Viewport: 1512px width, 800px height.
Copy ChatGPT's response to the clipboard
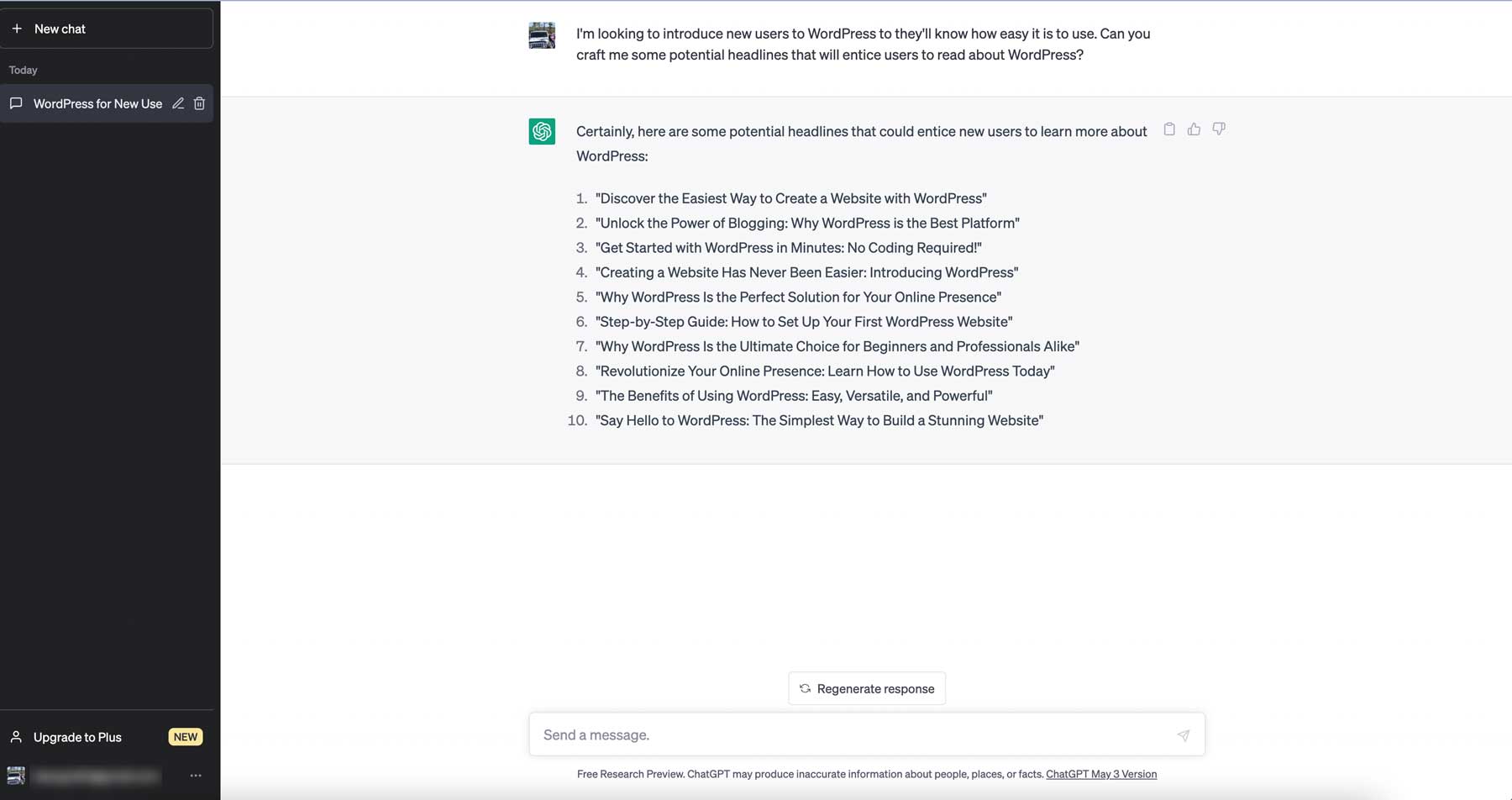coord(1169,129)
